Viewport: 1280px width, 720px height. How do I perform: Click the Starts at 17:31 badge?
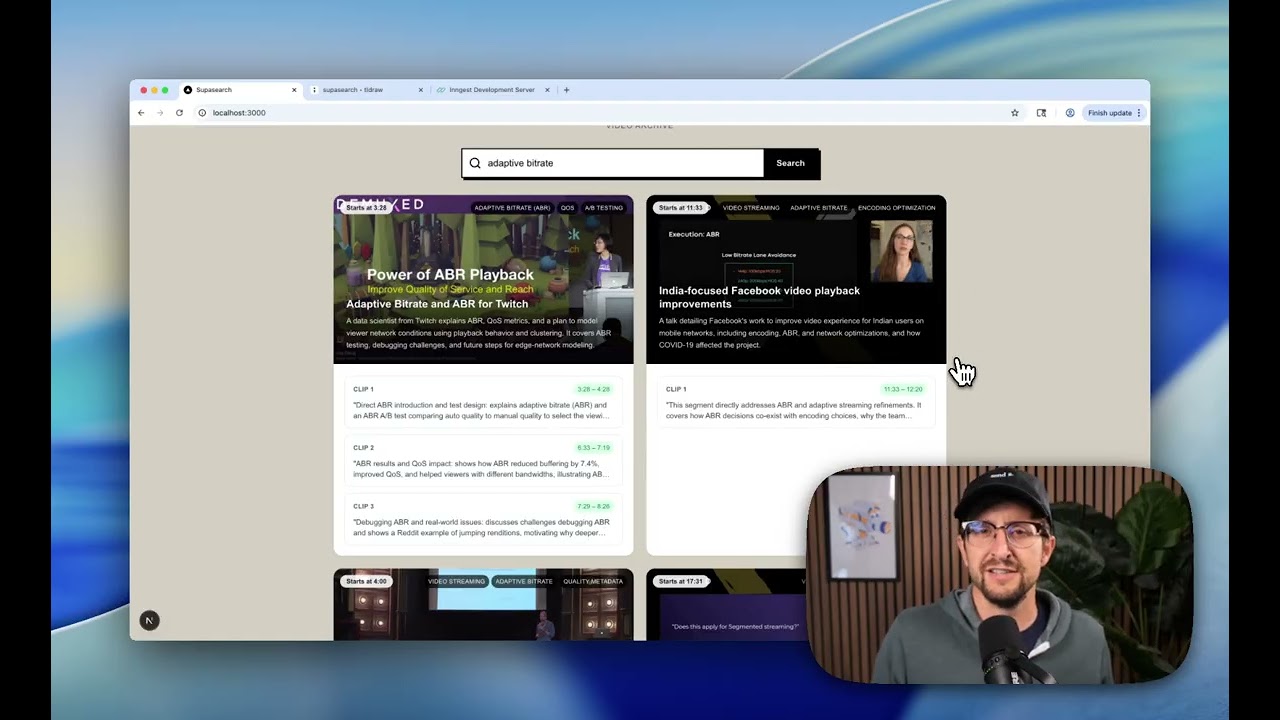681,581
